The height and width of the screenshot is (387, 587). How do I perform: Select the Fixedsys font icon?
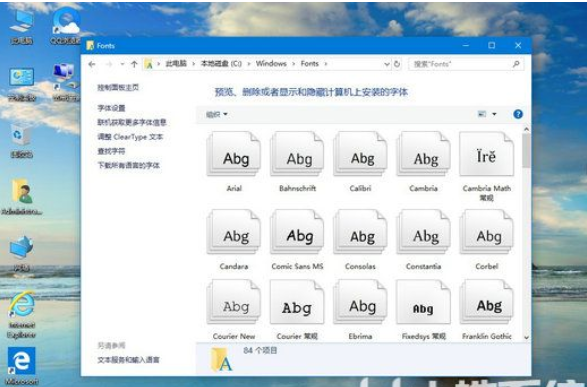click(423, 302)
